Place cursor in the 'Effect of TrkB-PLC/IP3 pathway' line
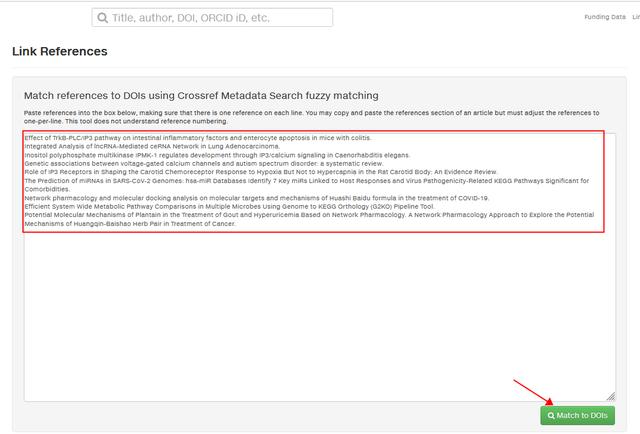The height and width of the screenshot is (434, 640). [x=198, y=138]
